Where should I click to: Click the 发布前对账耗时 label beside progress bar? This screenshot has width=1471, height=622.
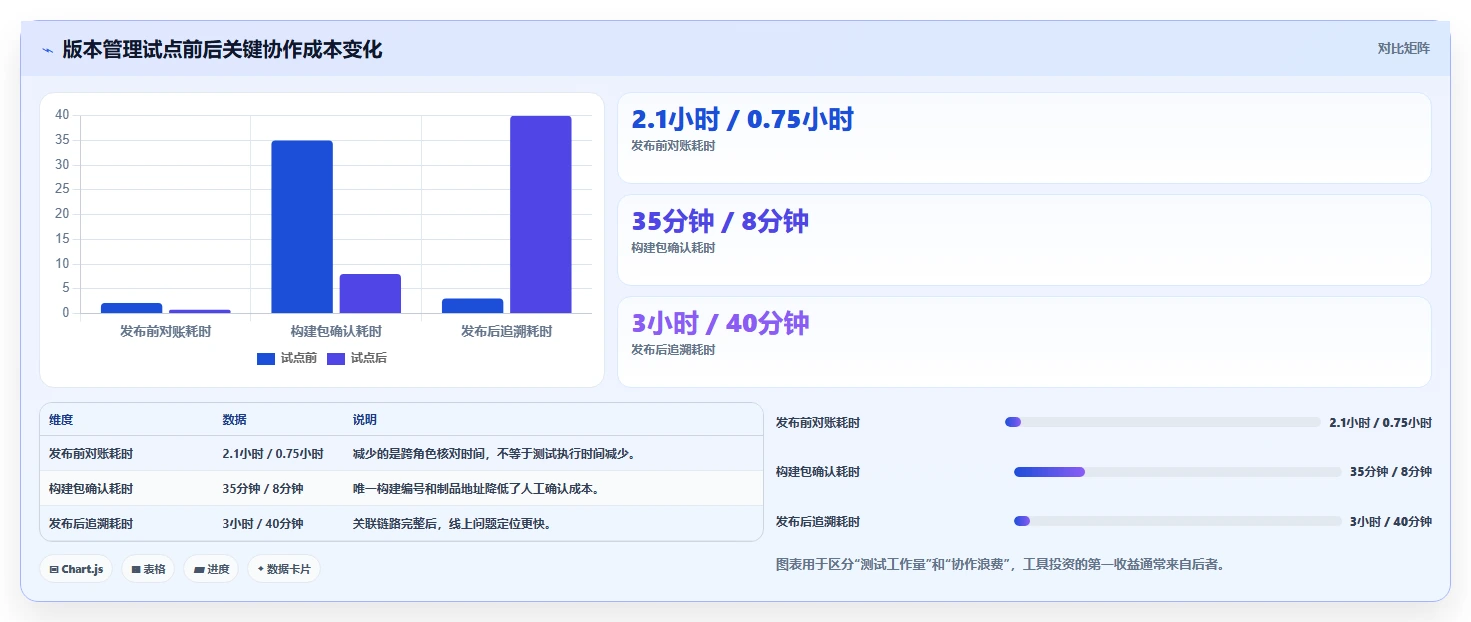(818, 423)
